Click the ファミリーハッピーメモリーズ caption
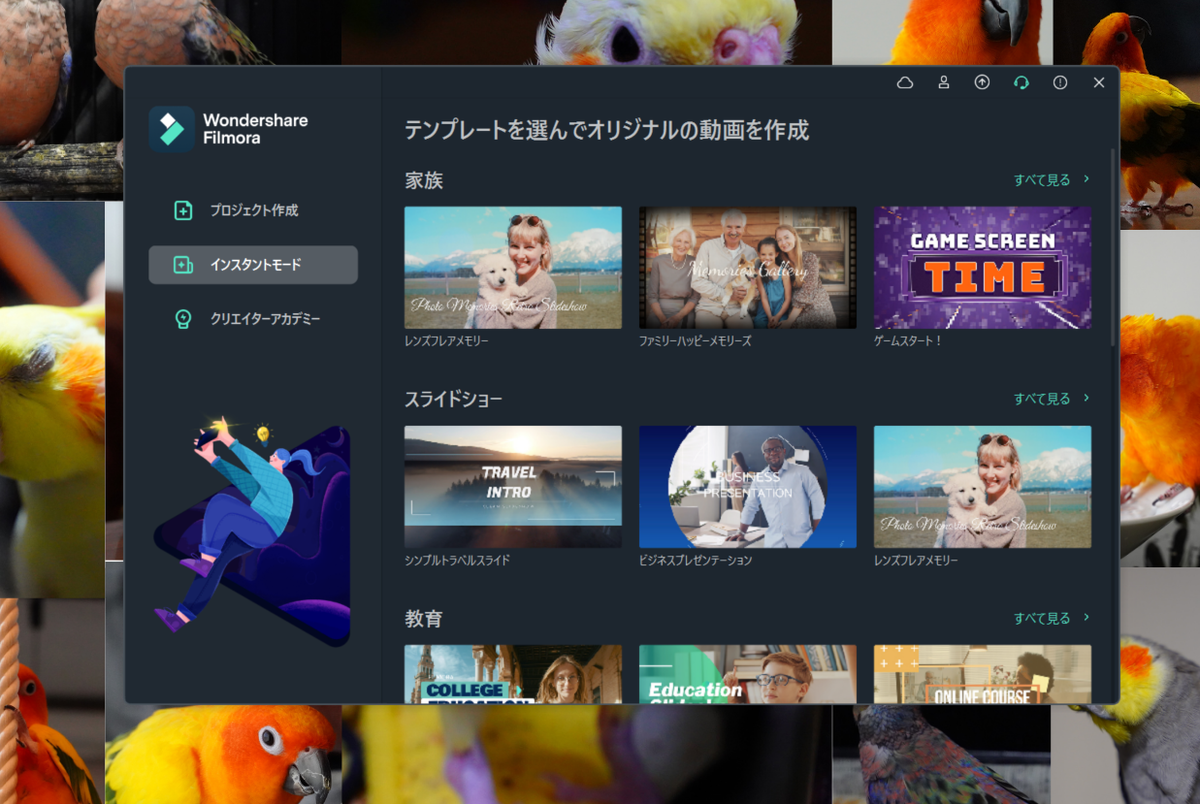 pyautogui.click(x=695, y=341)
